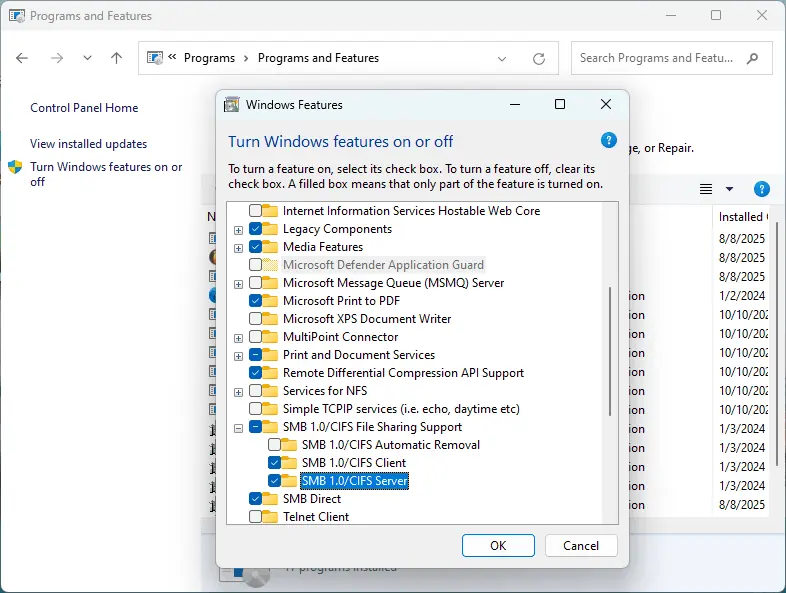Click Cancel in Windows Features dialog
The height and width of the screenshot is (593, 786).
pos(581,545)
